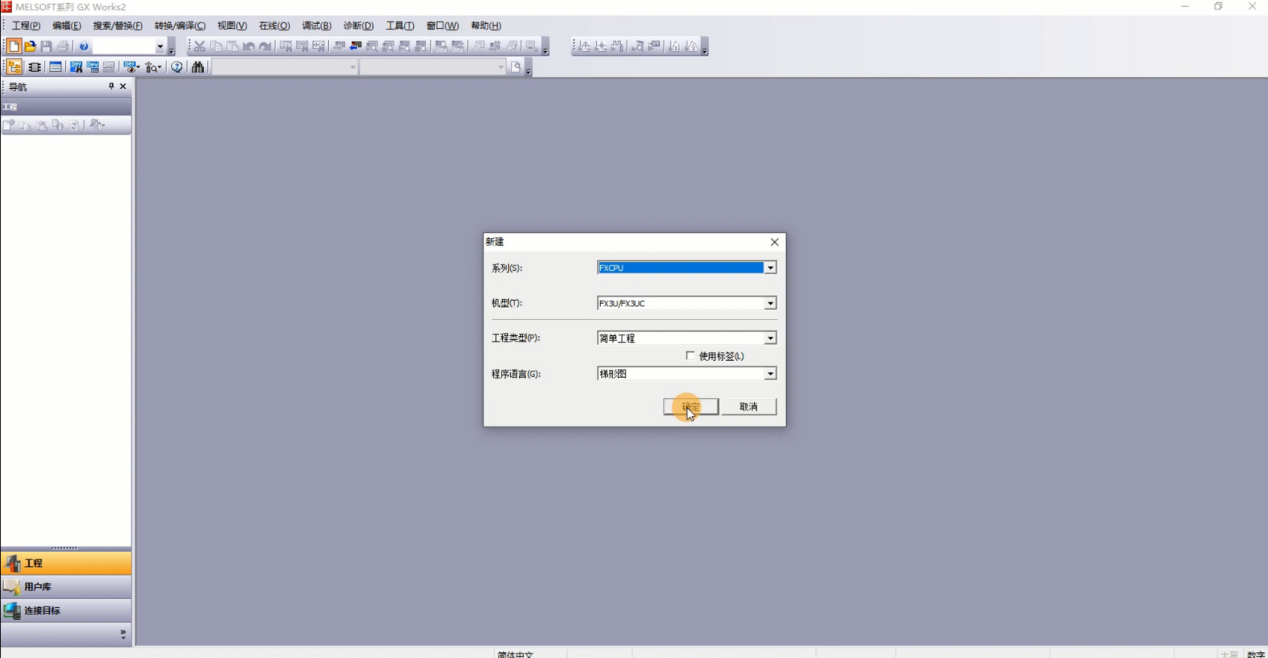
Task: Expand the first empty combo box in the second toolbar
Action: 353,67
